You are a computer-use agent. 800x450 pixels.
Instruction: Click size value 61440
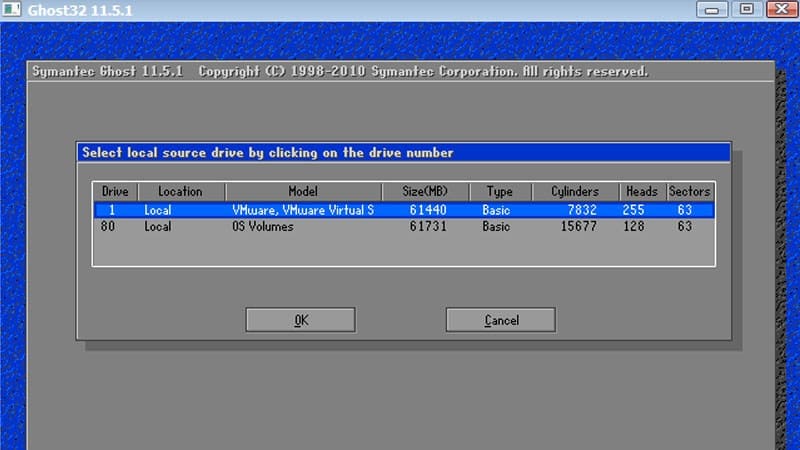428,210
